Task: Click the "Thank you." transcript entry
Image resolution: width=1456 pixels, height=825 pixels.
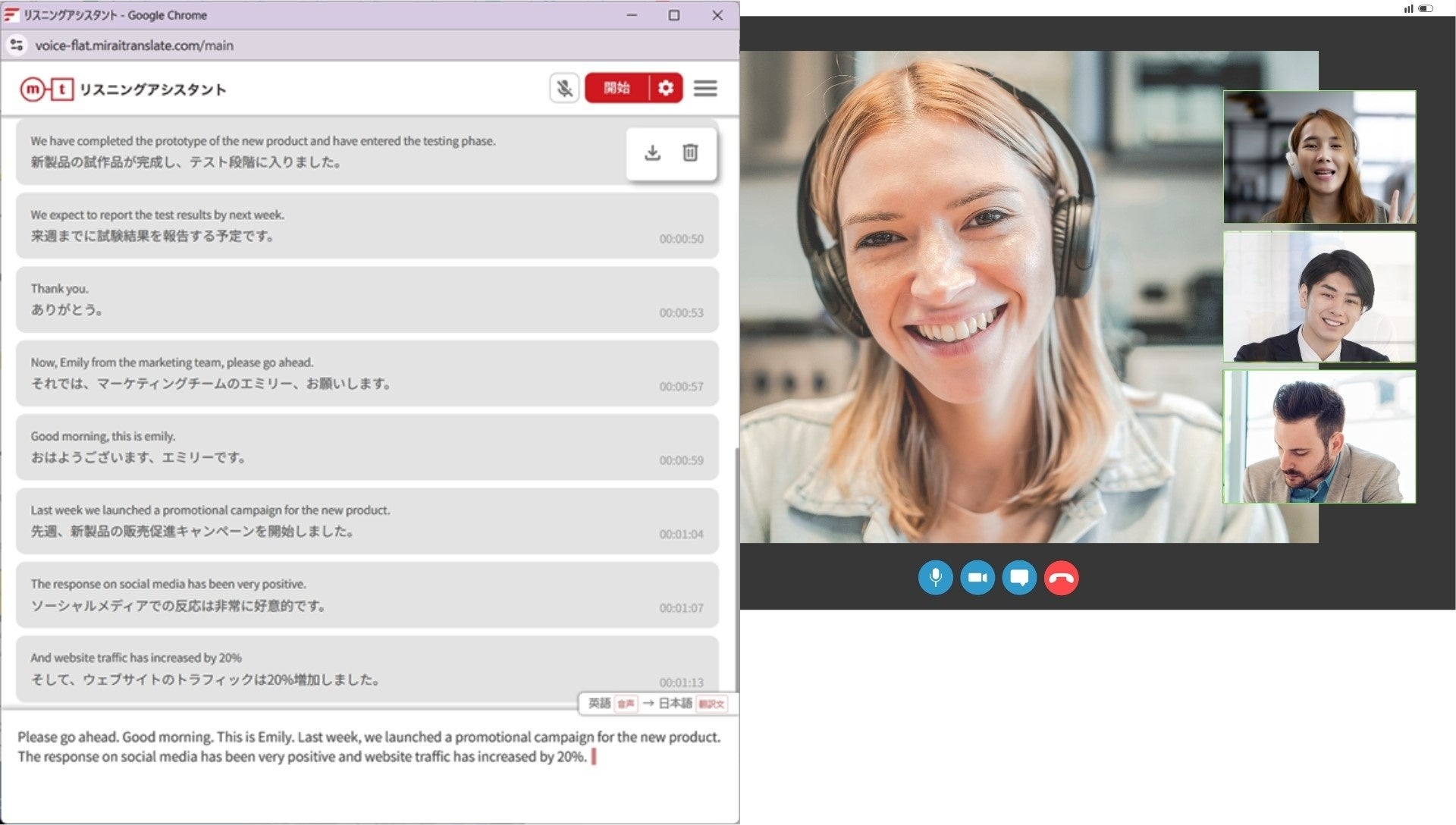Action: tap(367, 300)
